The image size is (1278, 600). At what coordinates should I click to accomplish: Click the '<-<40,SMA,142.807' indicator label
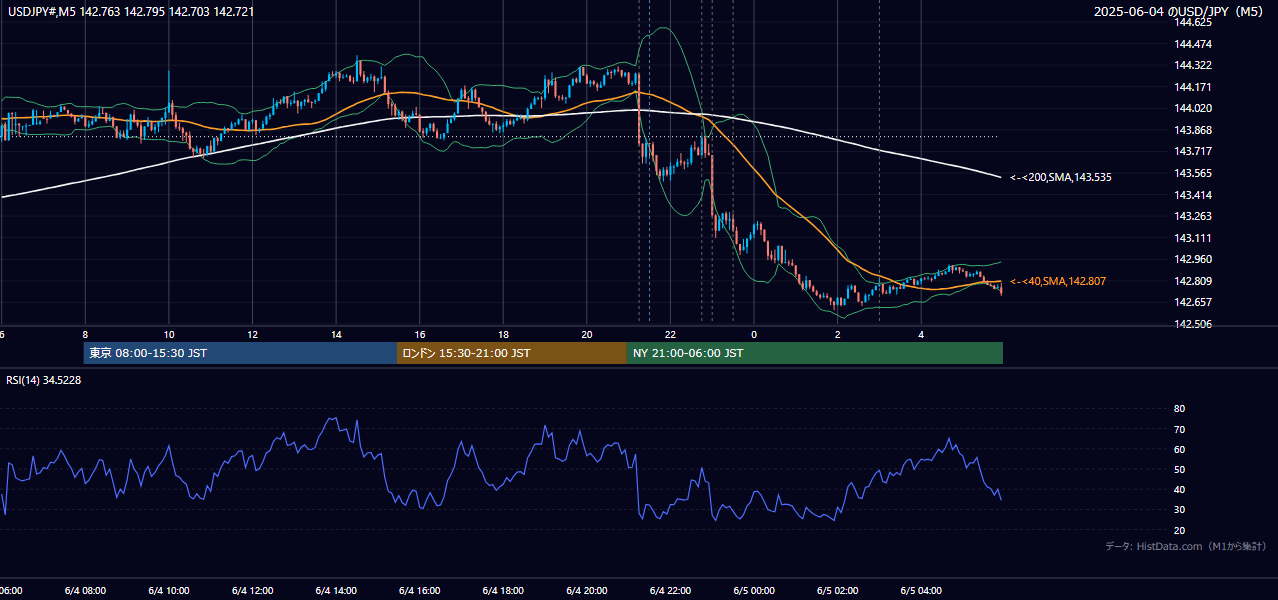[1058, 282]
